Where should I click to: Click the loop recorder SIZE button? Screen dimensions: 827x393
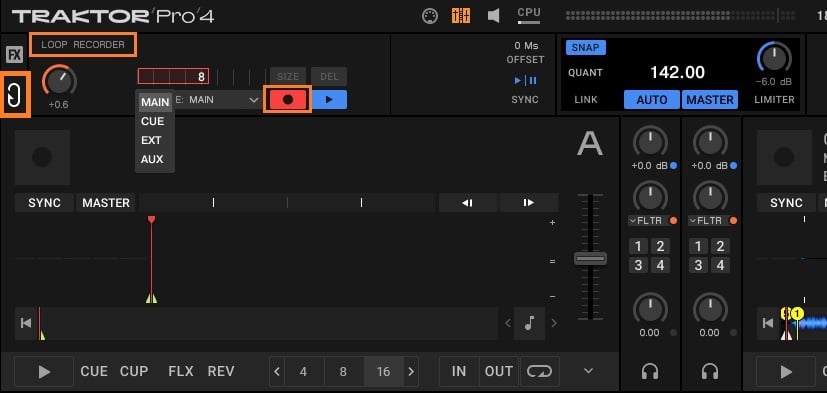click(x=288, y=76)
